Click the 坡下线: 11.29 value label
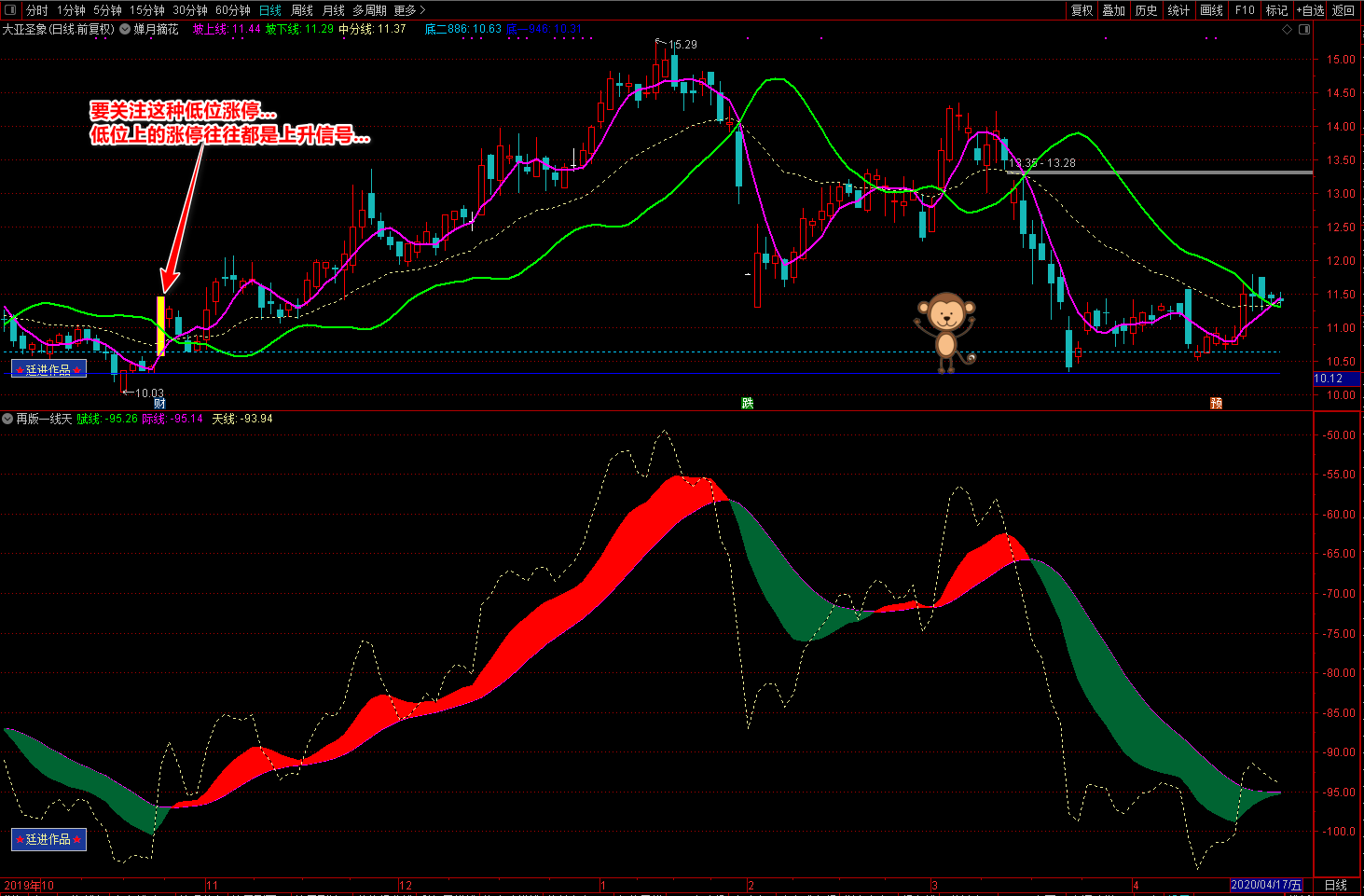1364x896 pixels. (299, 29)
